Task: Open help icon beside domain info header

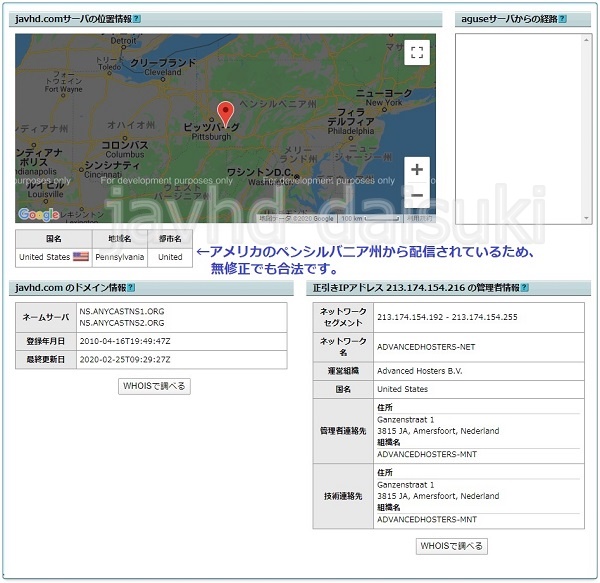Action: coord(131,287)
